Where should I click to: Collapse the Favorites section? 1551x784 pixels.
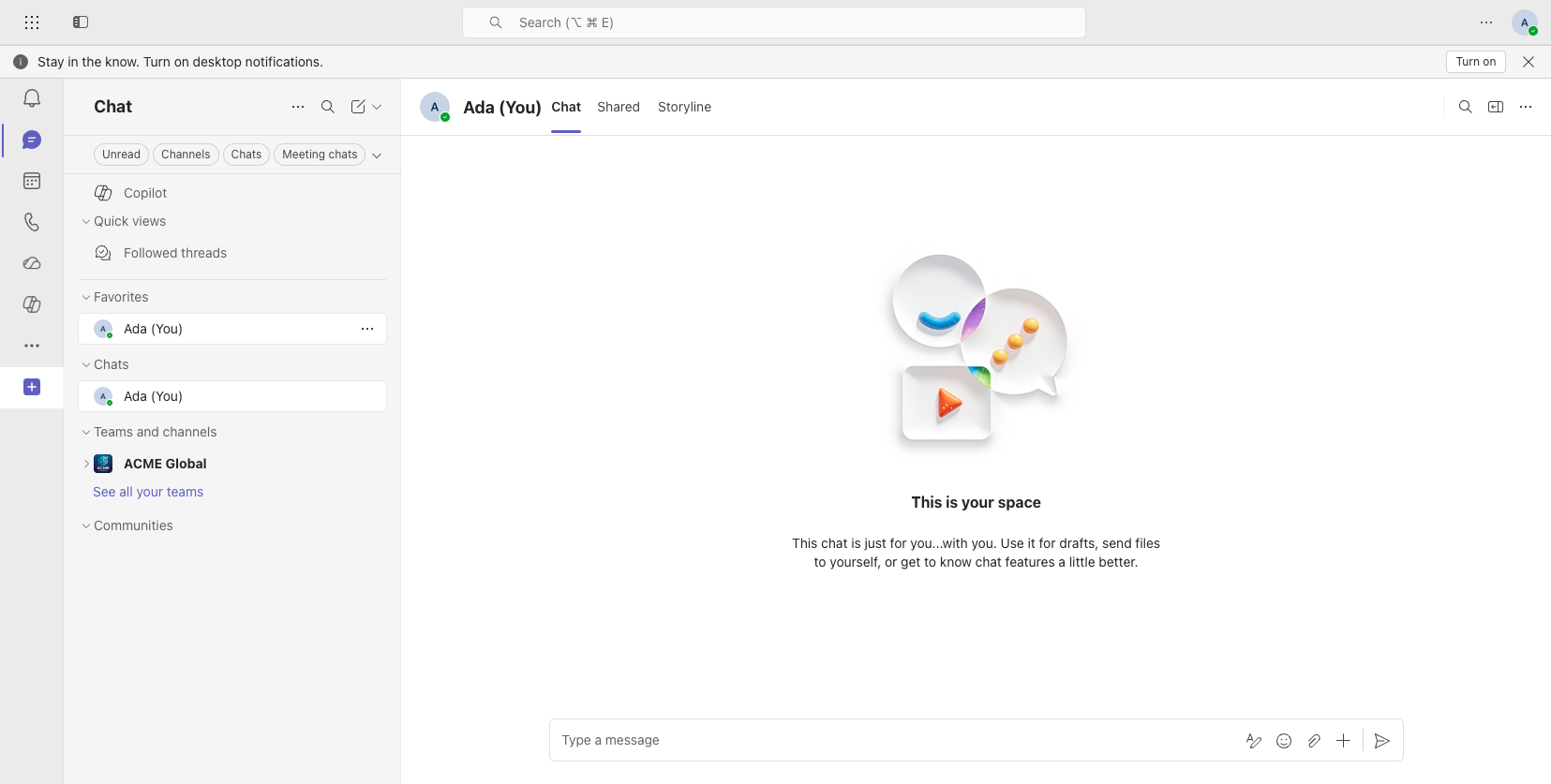click(x=86, y=298)
